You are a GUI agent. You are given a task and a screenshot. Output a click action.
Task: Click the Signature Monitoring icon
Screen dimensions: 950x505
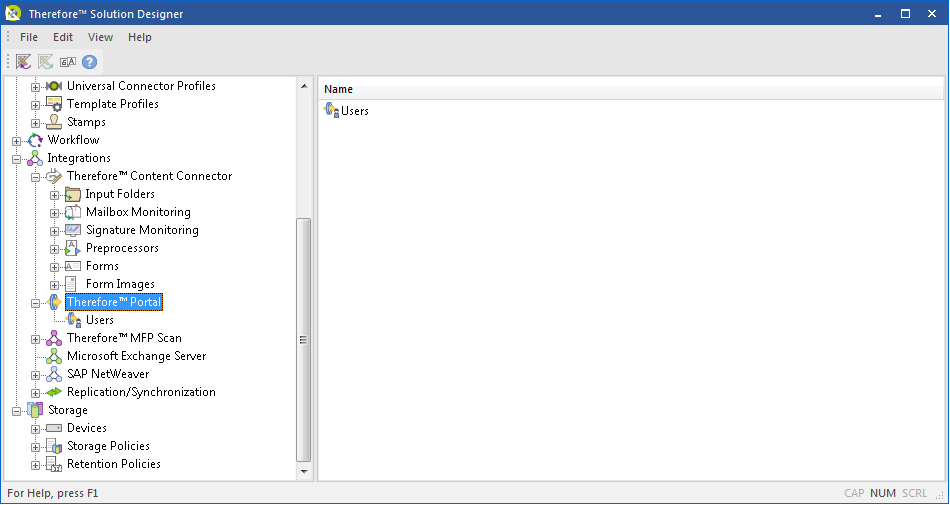tap(73, 230)
